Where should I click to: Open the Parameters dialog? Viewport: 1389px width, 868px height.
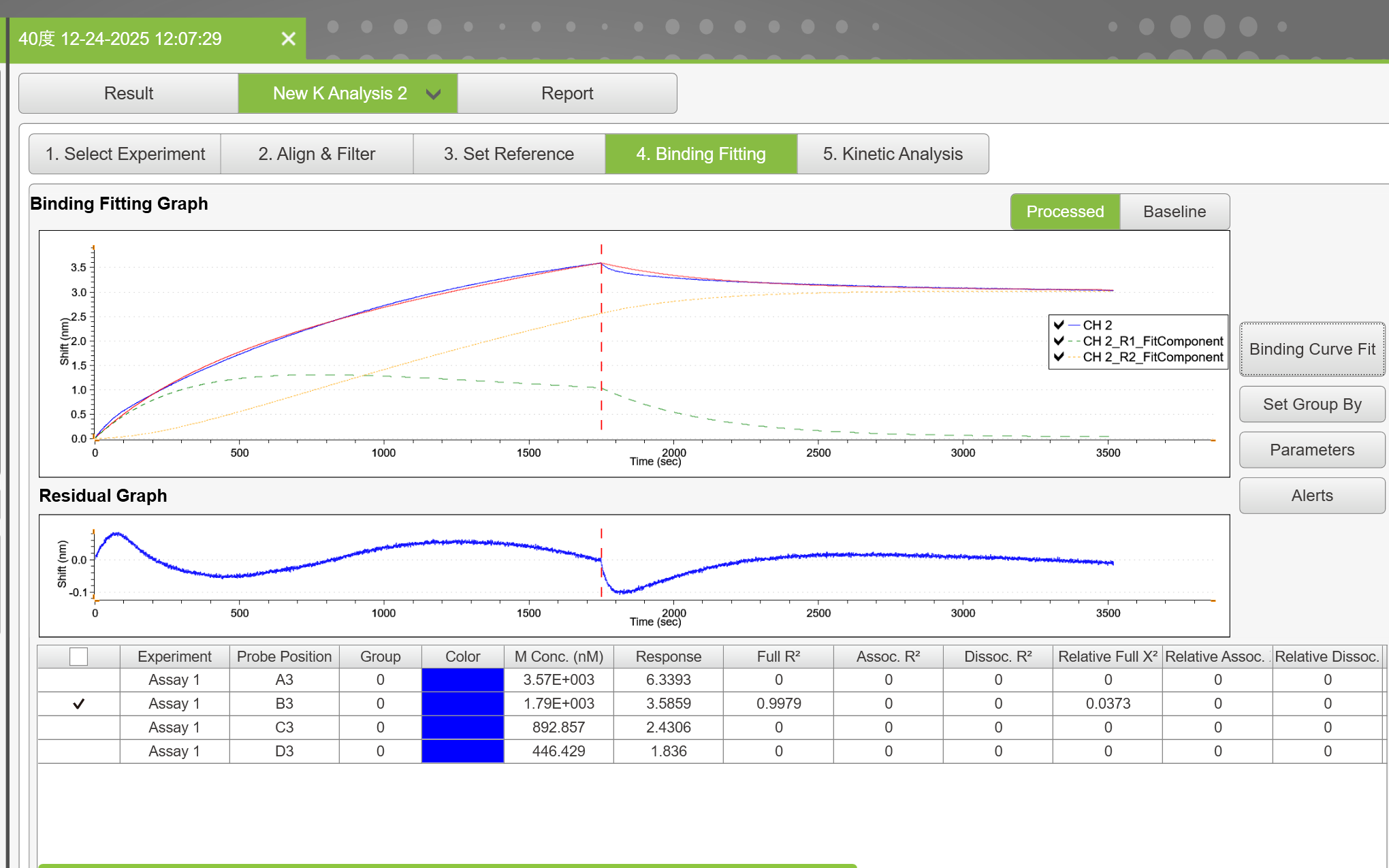(x=1312, y=450)
